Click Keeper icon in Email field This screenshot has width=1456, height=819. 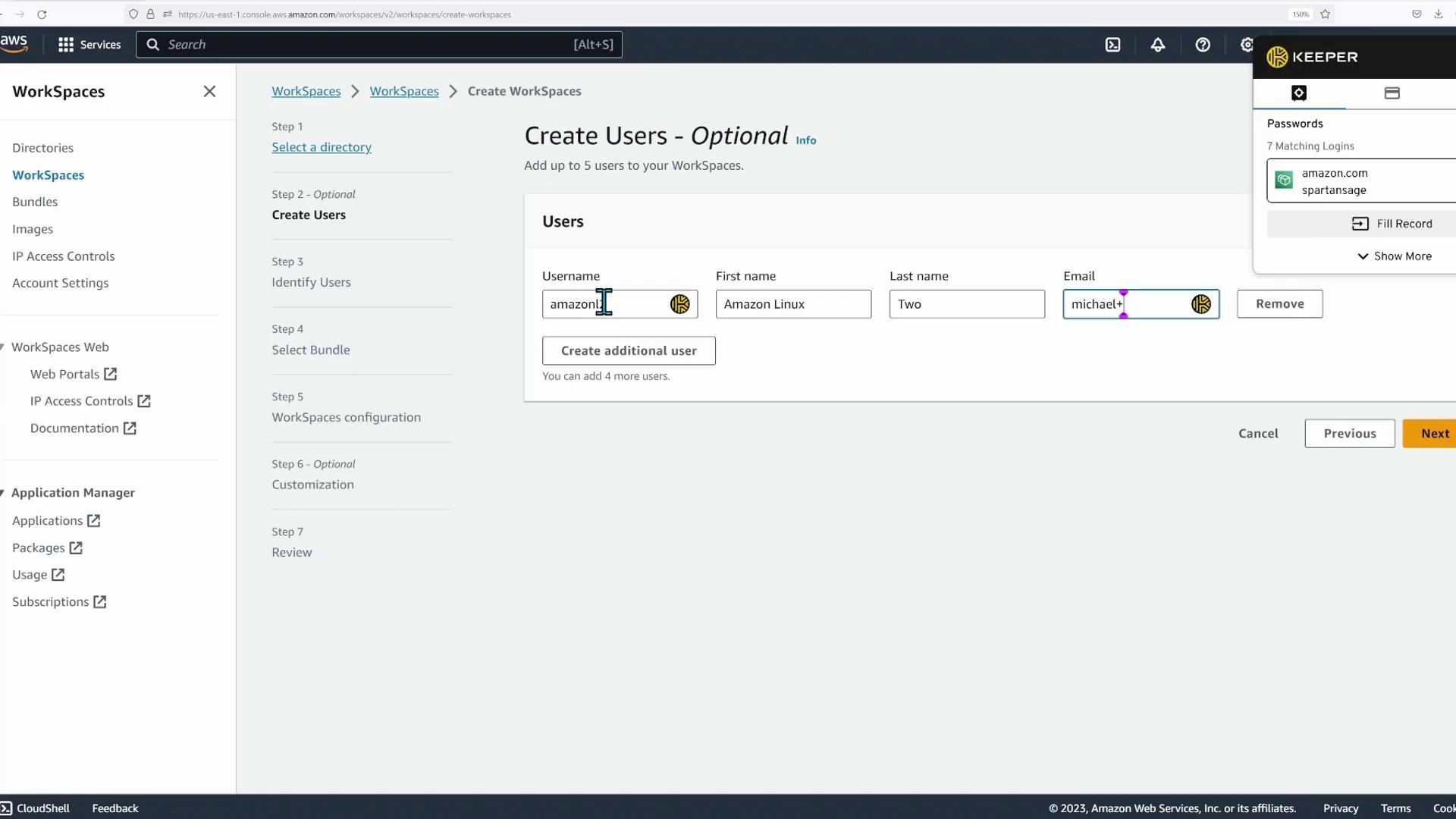tap(1200, 304)
